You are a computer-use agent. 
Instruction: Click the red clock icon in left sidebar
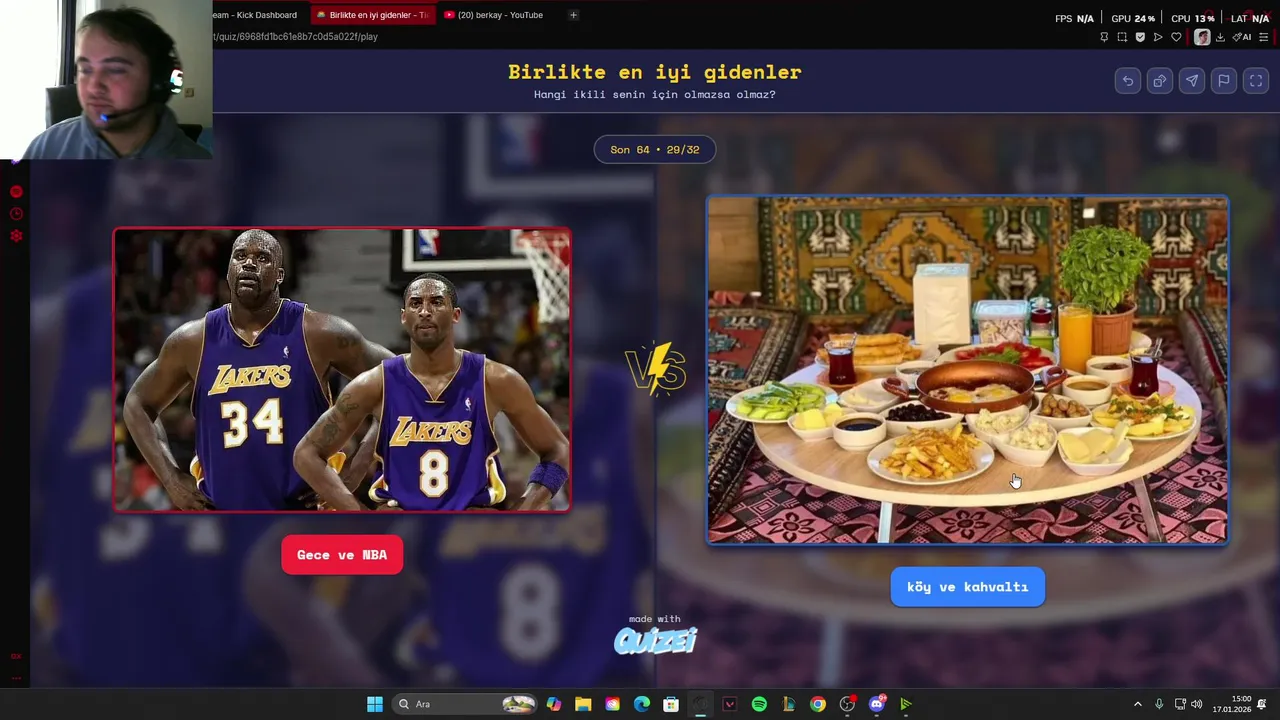click(x=16, y=214)
